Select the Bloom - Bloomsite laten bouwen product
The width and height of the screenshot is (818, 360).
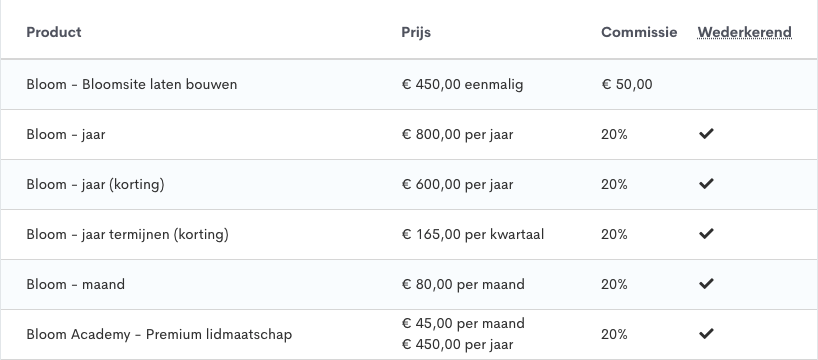[x=131, y=85]
